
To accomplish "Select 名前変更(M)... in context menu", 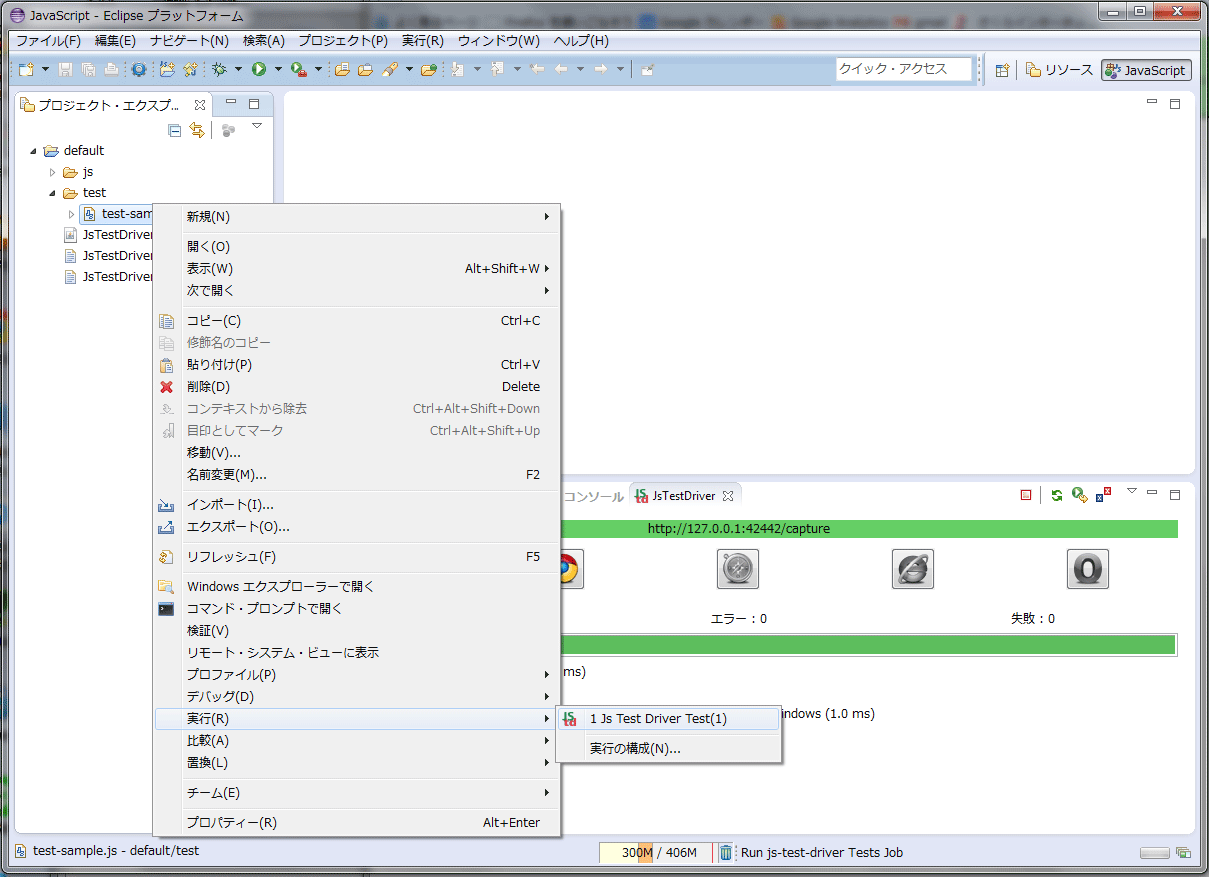I will click(x=356, y=475).
